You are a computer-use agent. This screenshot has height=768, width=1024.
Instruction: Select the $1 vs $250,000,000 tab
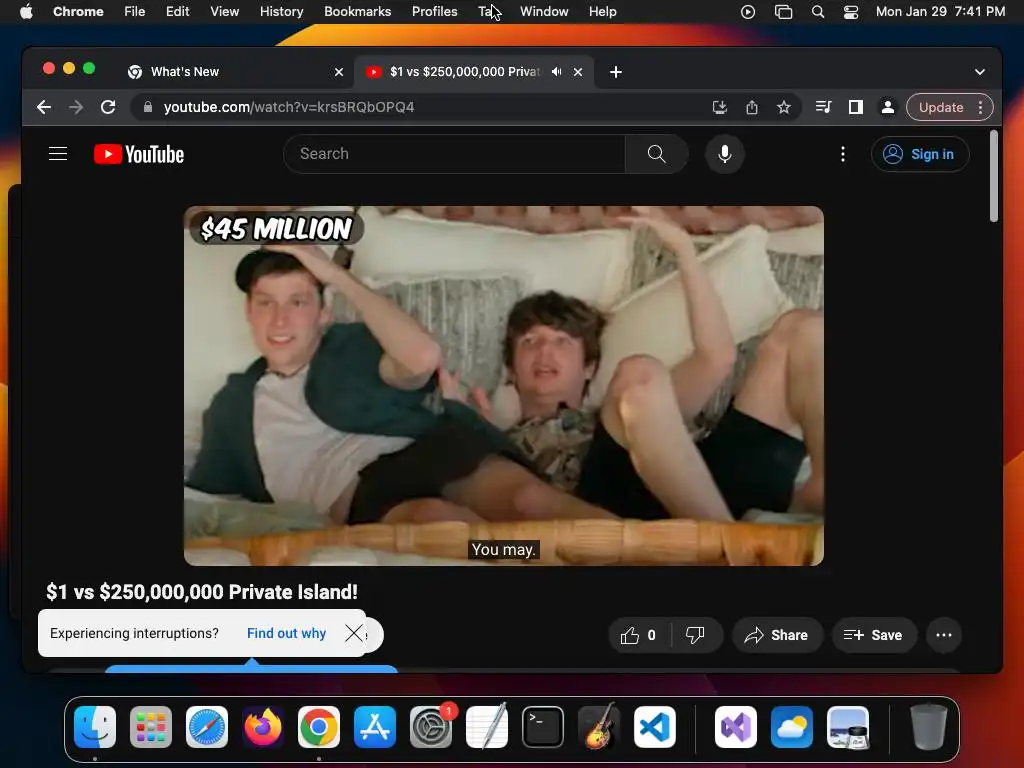475,72
